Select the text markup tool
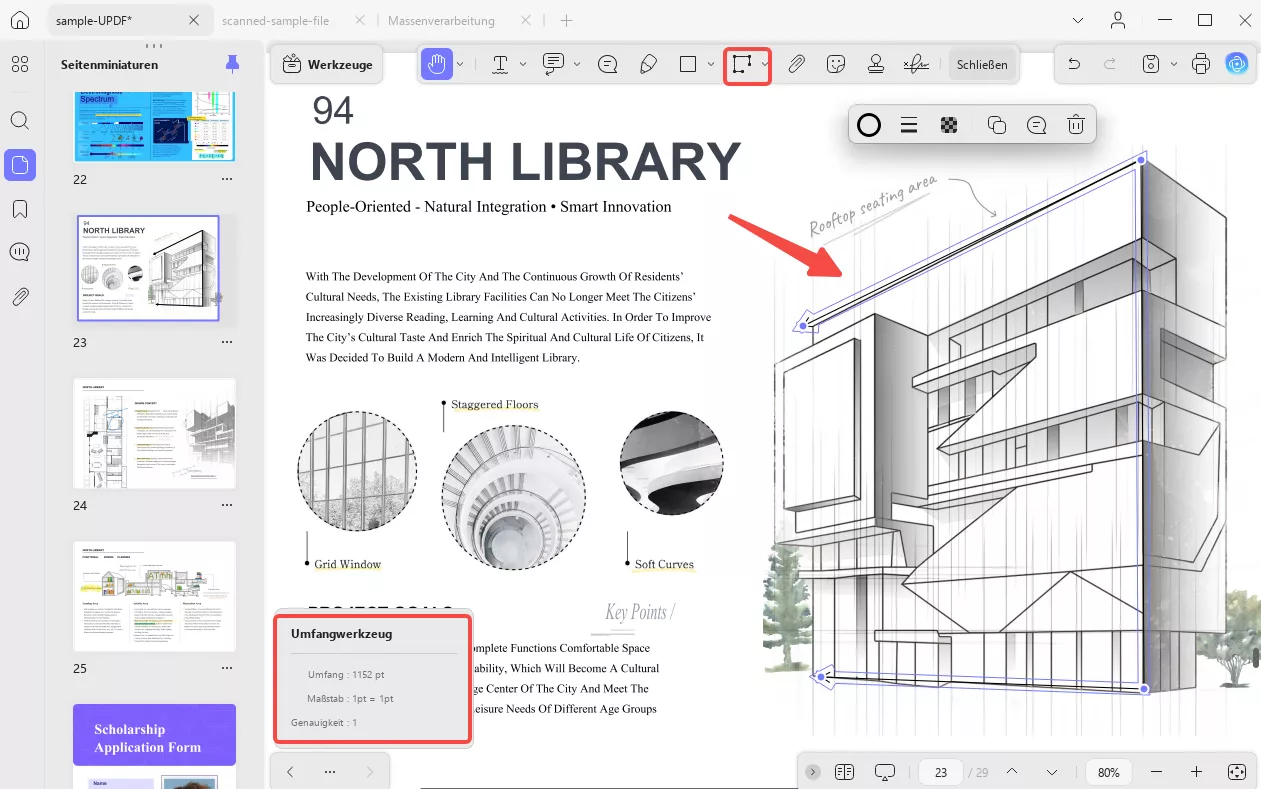The image size is (1261, 789). tap(500, 64)
